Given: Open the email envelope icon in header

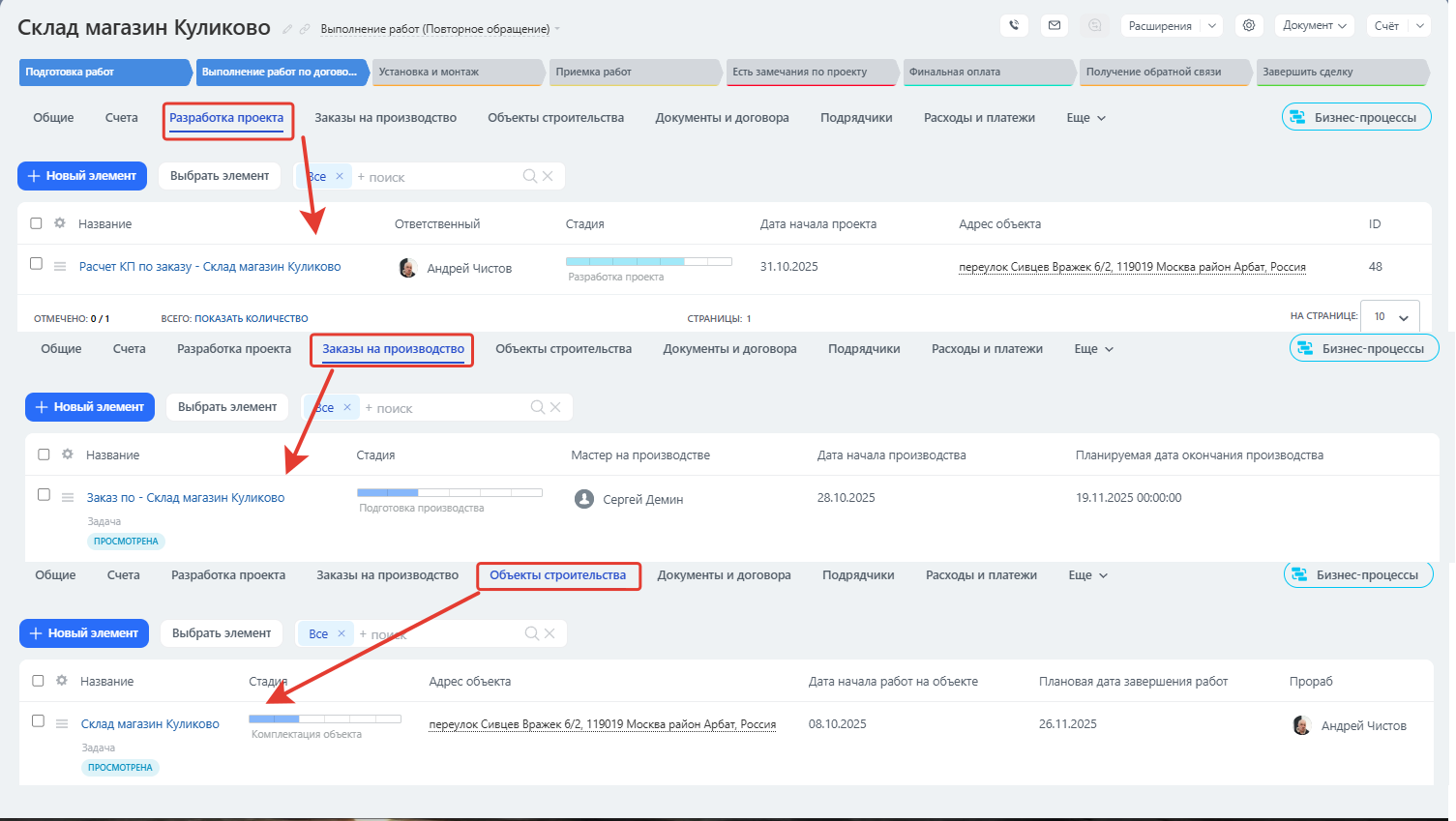Looking at the screenshot, I should point(1055,26).
